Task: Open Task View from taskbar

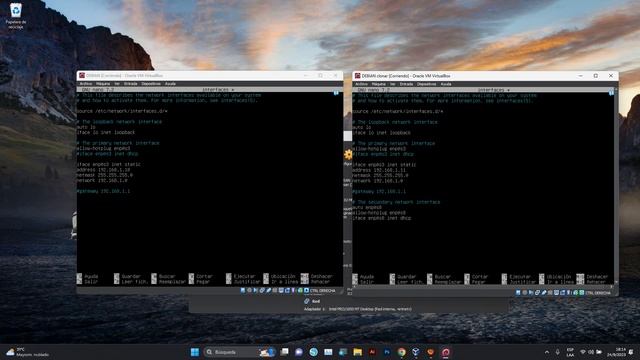Action: (x=284, y=352)
